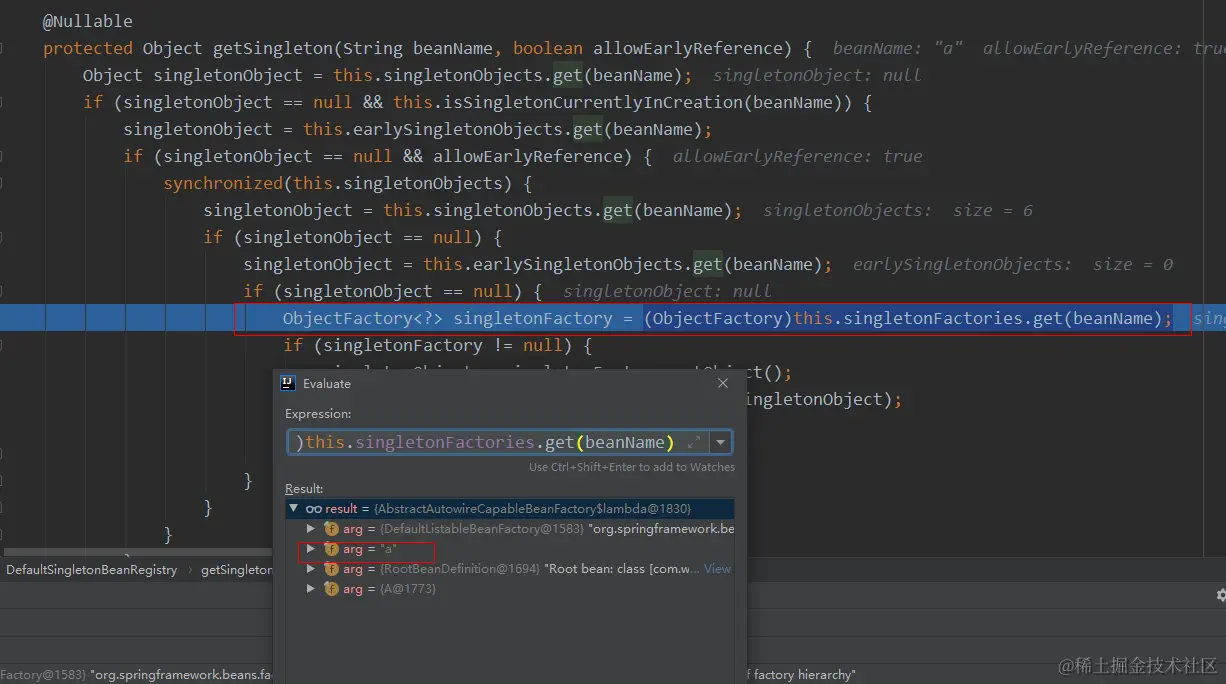Click the highlighted ObjectFactory singletonFactory execution line
The image size is (1226, 684).
coord(727,318)
